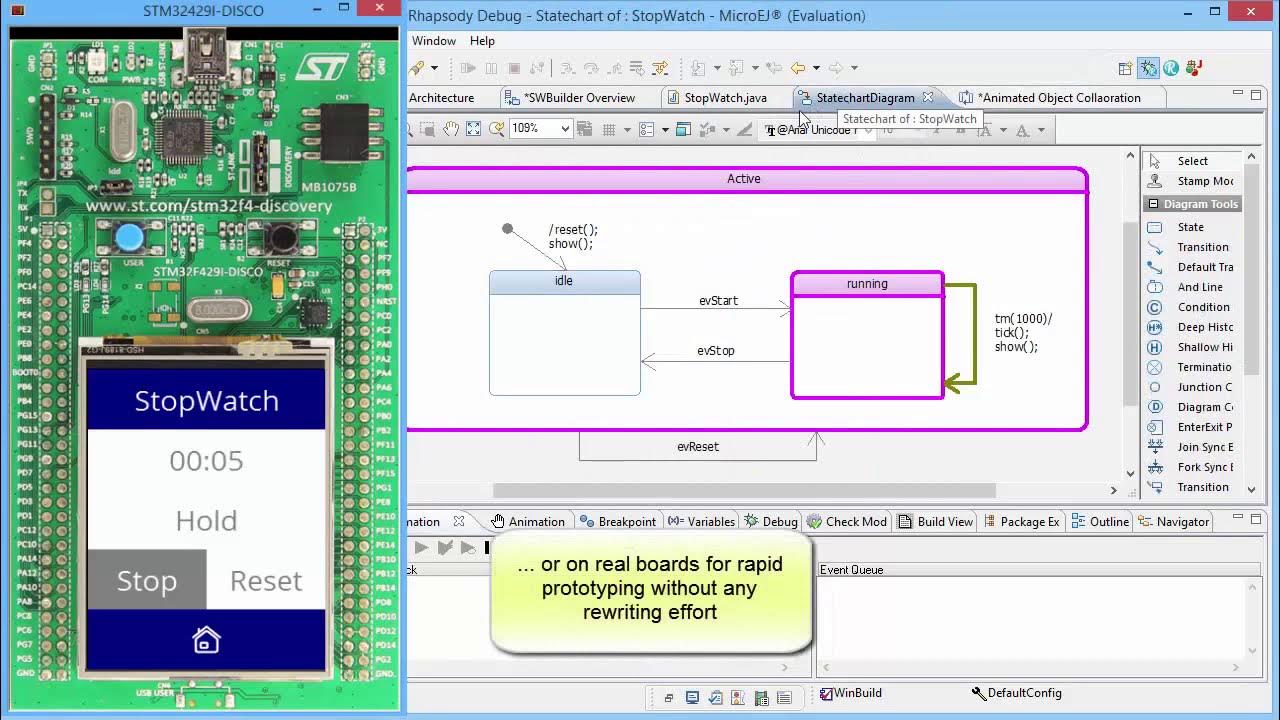Open the Variables view tab
The width and height of the screenshot is (1280, 720).
pyautogui.click(x=701, y=522)
